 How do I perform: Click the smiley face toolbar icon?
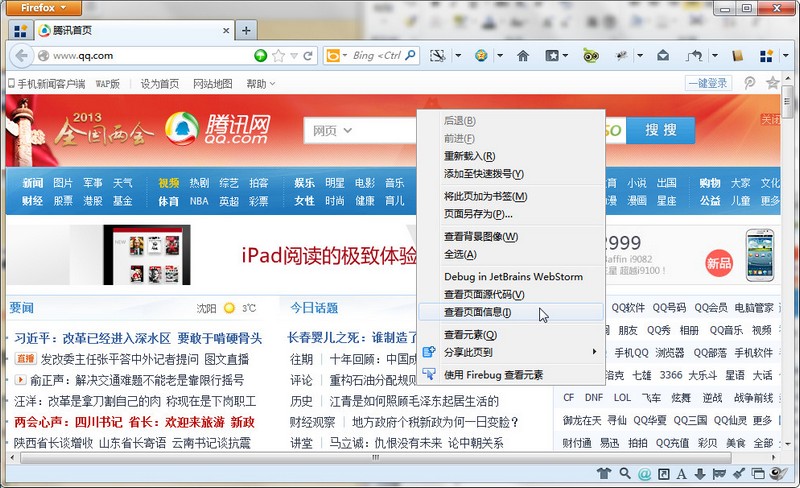click(x=481, y=55)
